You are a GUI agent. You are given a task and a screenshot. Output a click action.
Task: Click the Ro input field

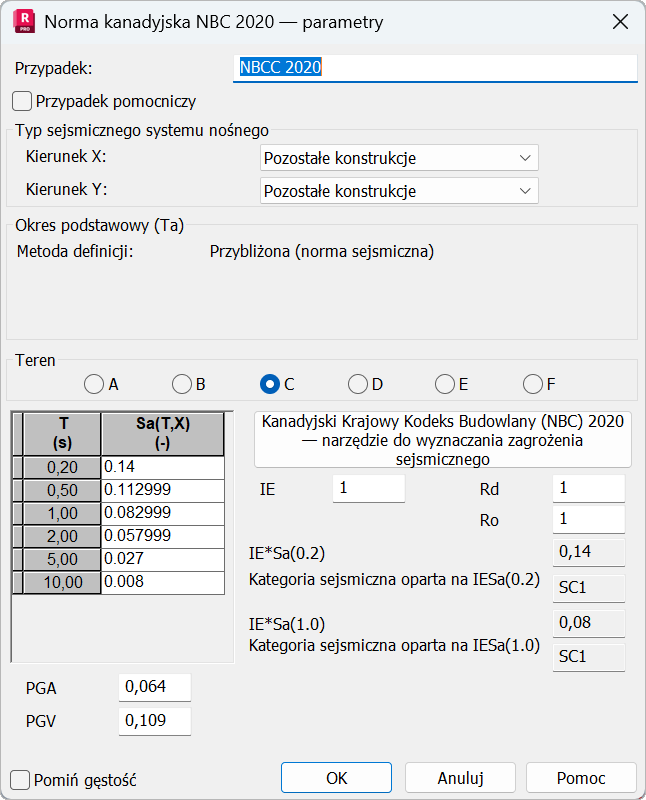point(589,519)
